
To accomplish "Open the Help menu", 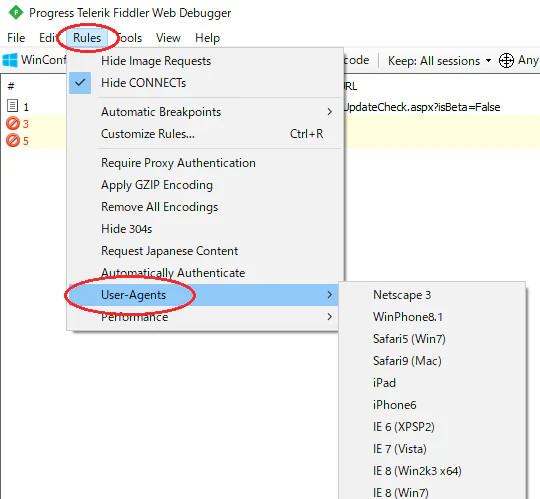I will pyautogui.click(x=207, y=38).
